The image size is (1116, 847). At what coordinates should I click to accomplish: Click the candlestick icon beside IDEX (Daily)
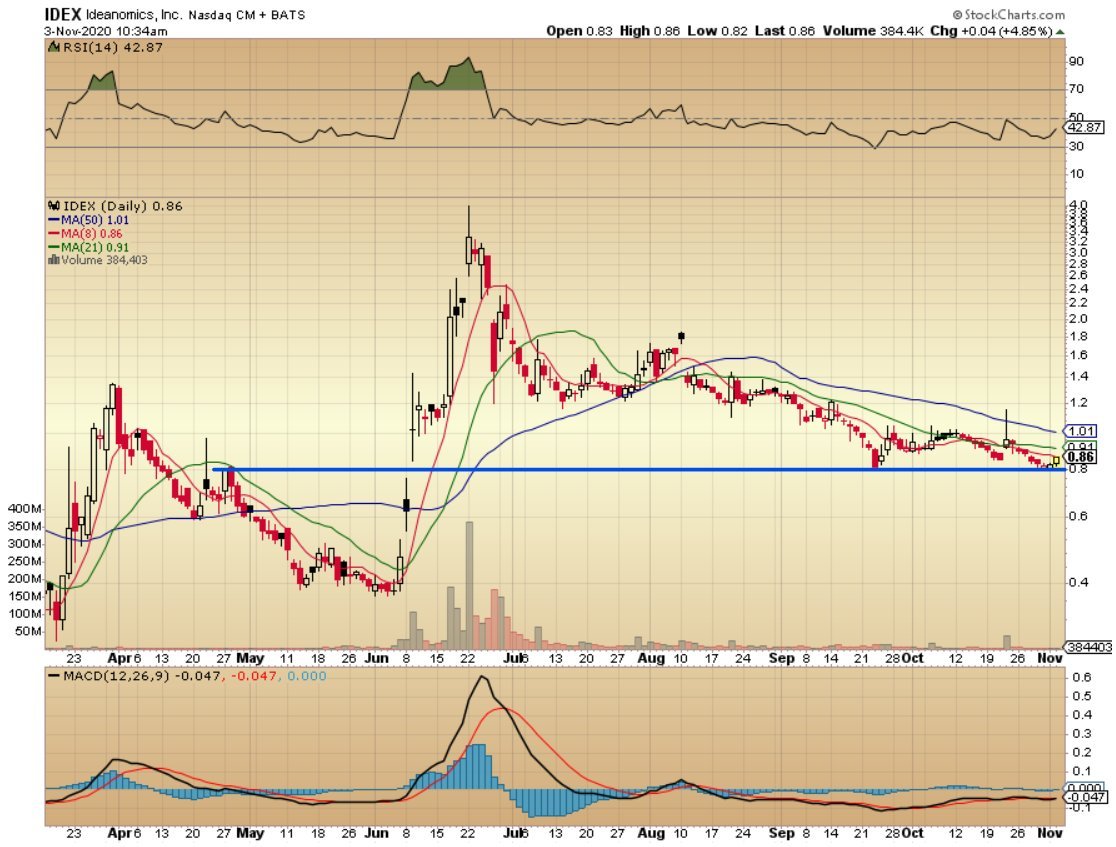[x=54, y=205]
